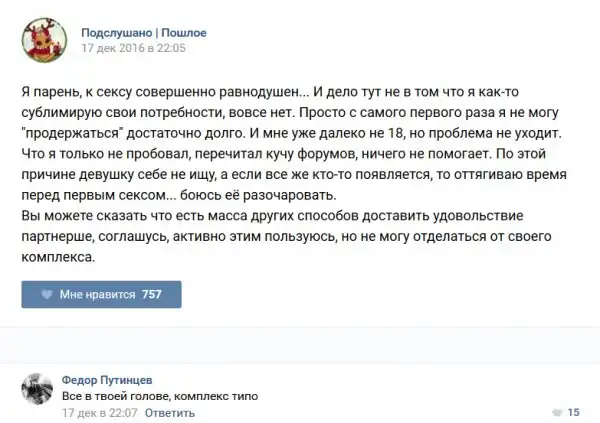Click the final word комплекса in the post
Screen dimensions: 600x423
60,258
